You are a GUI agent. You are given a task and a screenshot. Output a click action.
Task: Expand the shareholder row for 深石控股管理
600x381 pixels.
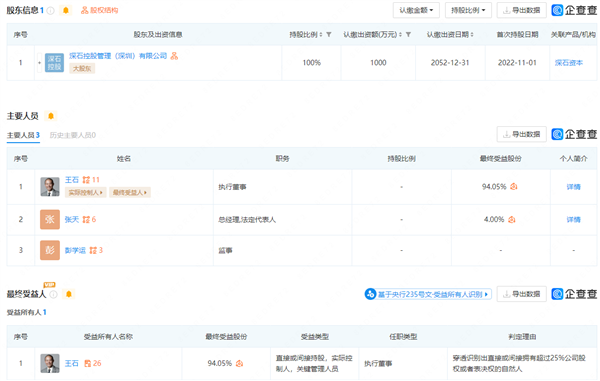pos(39,62)
